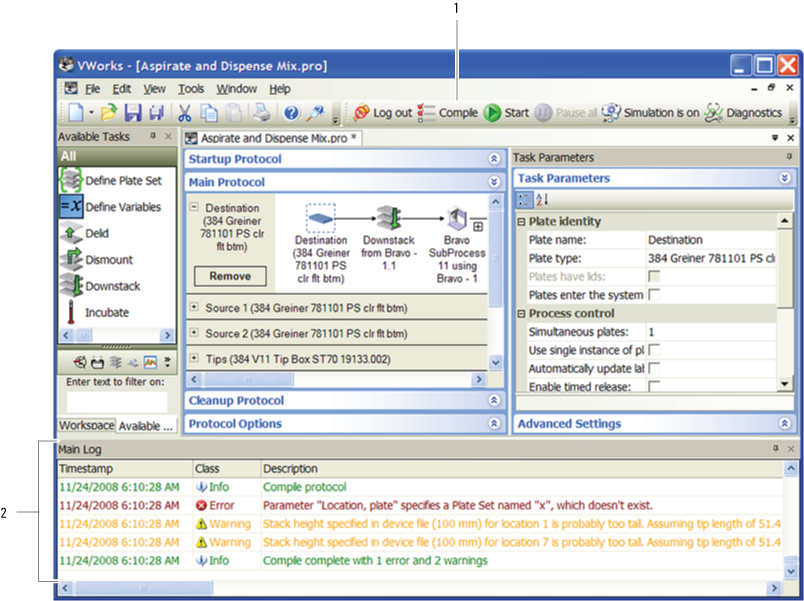Choose the Incubate task icon

coord(71,312)
